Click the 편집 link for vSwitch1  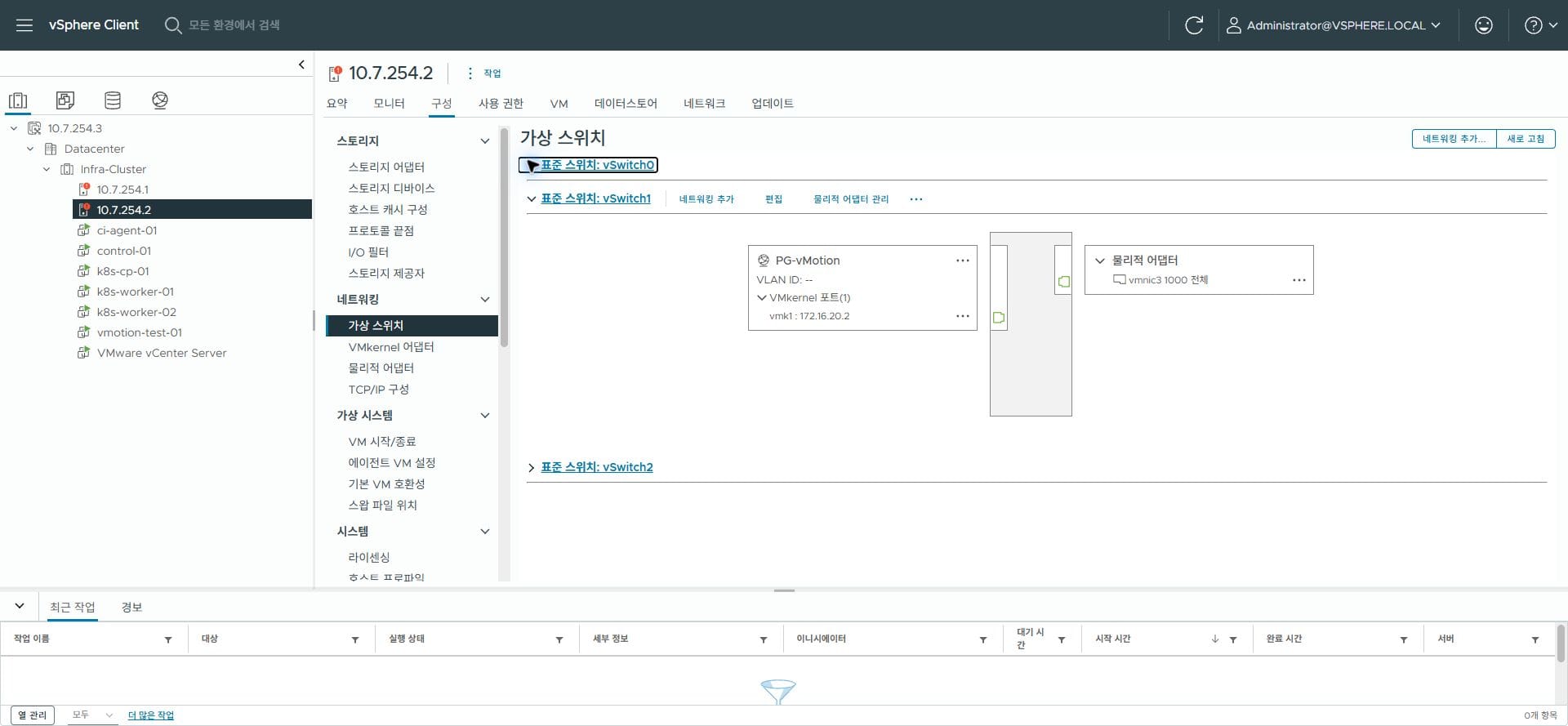click(773, 199)
